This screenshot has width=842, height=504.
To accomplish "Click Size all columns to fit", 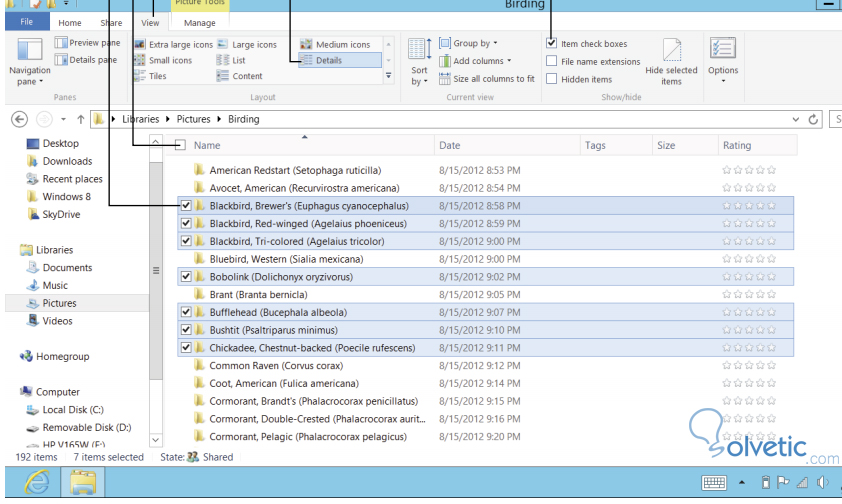I will pos(487,78).
